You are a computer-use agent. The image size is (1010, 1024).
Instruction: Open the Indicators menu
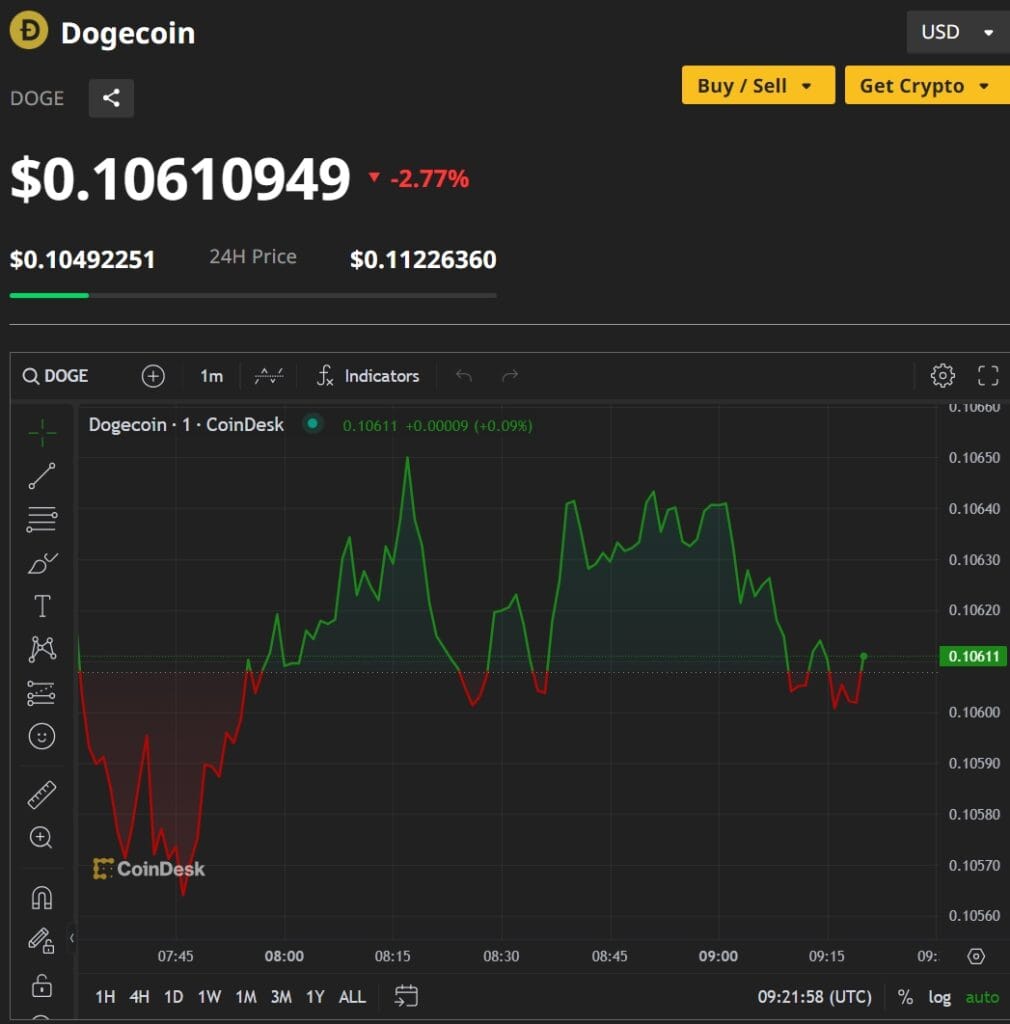[x=368, y=376]
